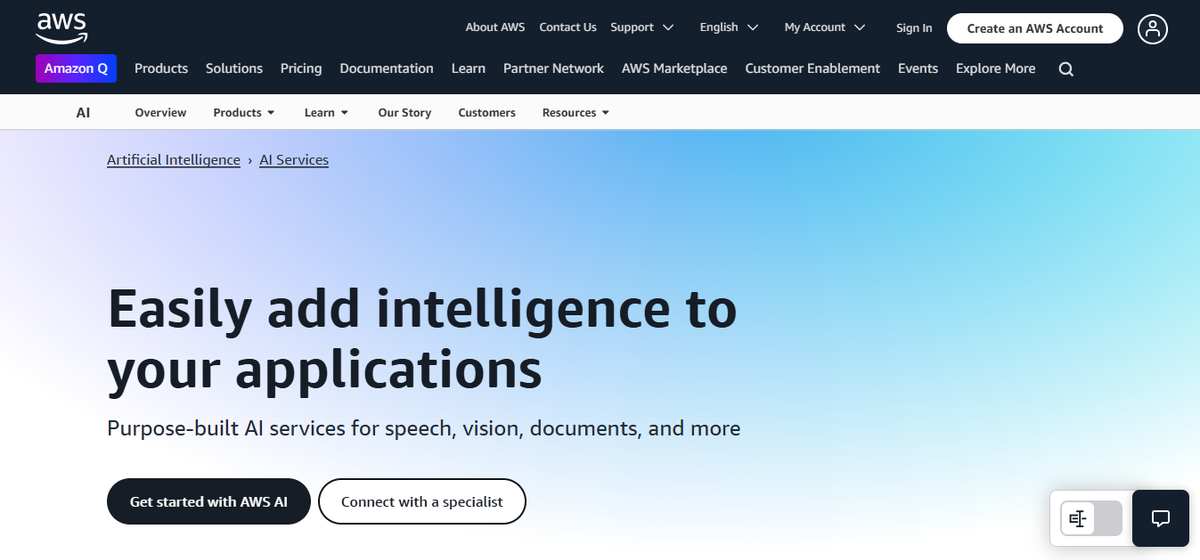This screenshot has height=560, width=1200.
Task: Toggle the accessibility switch at bottom right
Action: [x=1091, y=518]
